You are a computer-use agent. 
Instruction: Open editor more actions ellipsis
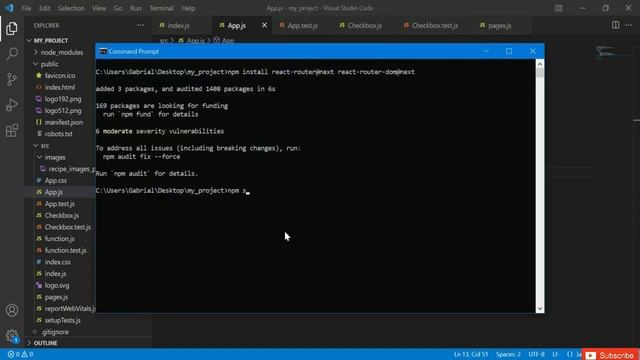[629, 25]
